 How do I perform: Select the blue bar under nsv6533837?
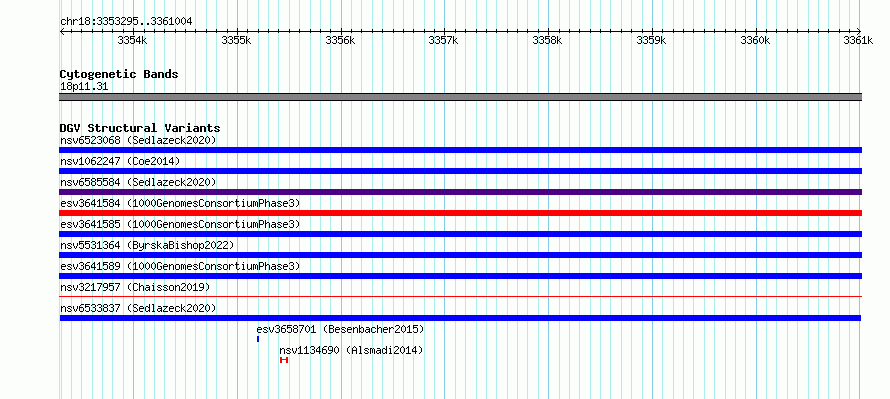[460, 318]
